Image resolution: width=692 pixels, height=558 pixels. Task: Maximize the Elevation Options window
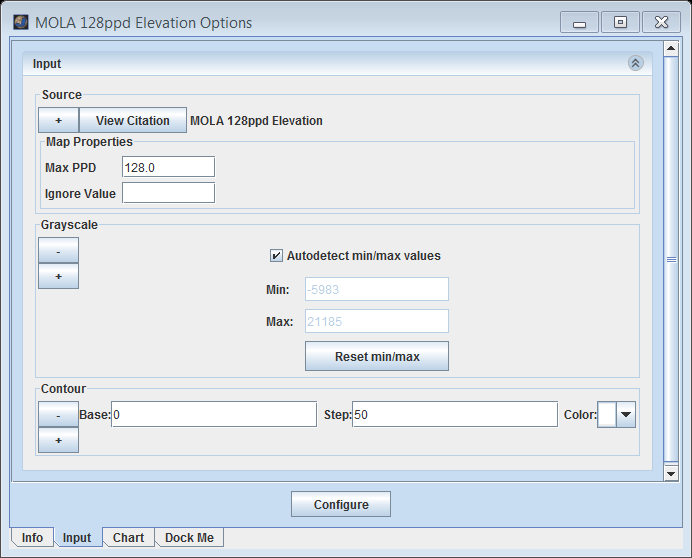(x=620, y=22)
